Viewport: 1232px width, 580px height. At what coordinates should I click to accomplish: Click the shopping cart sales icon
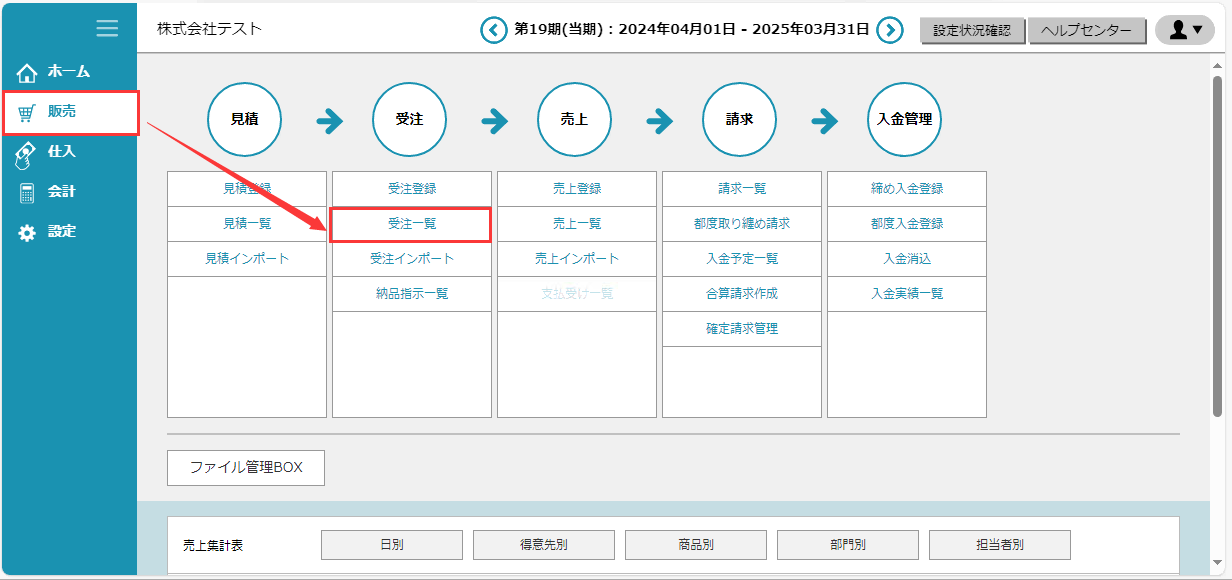click(27, 112)
